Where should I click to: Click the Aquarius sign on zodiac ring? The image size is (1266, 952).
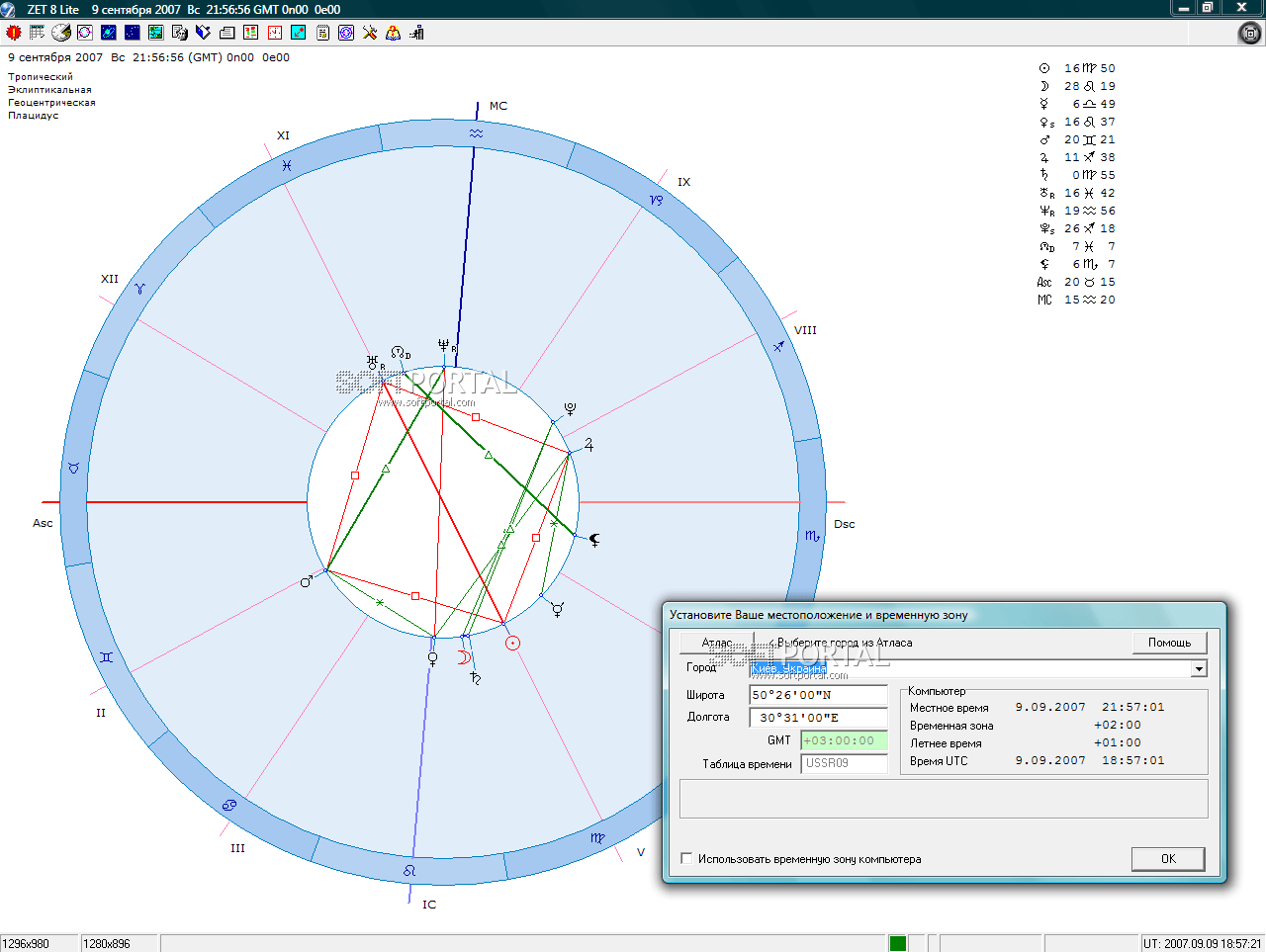(476, 133)
